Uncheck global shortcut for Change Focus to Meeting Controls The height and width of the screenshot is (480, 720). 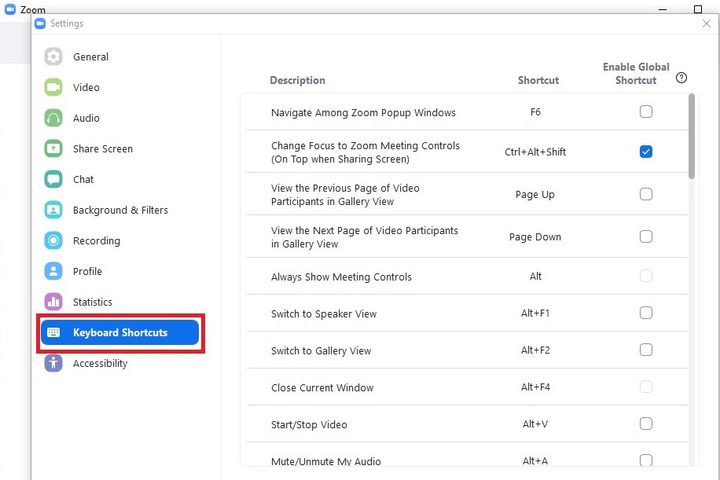pos(646,152)
